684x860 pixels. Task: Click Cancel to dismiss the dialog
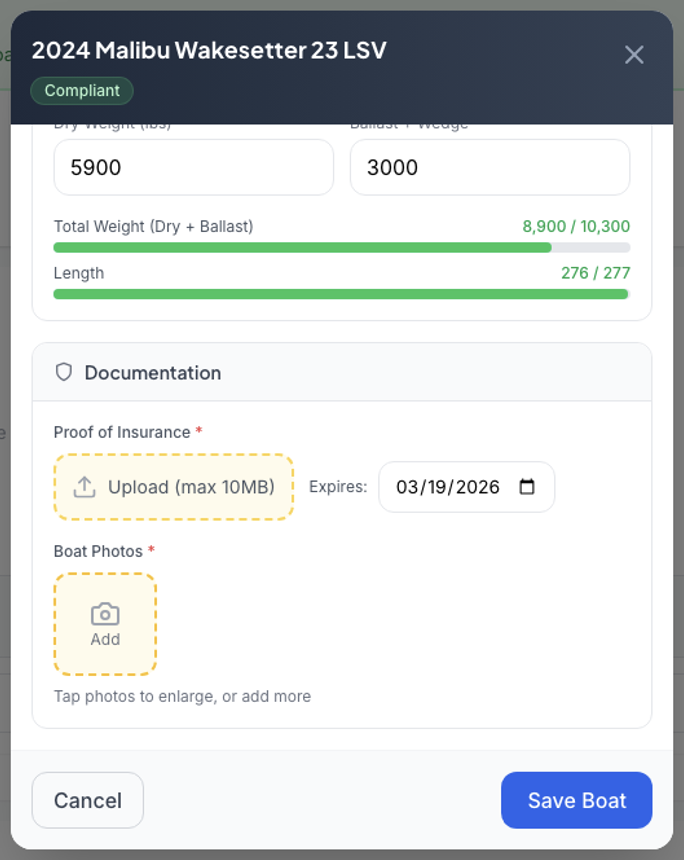pyautogui.click(x=87, y=800)
